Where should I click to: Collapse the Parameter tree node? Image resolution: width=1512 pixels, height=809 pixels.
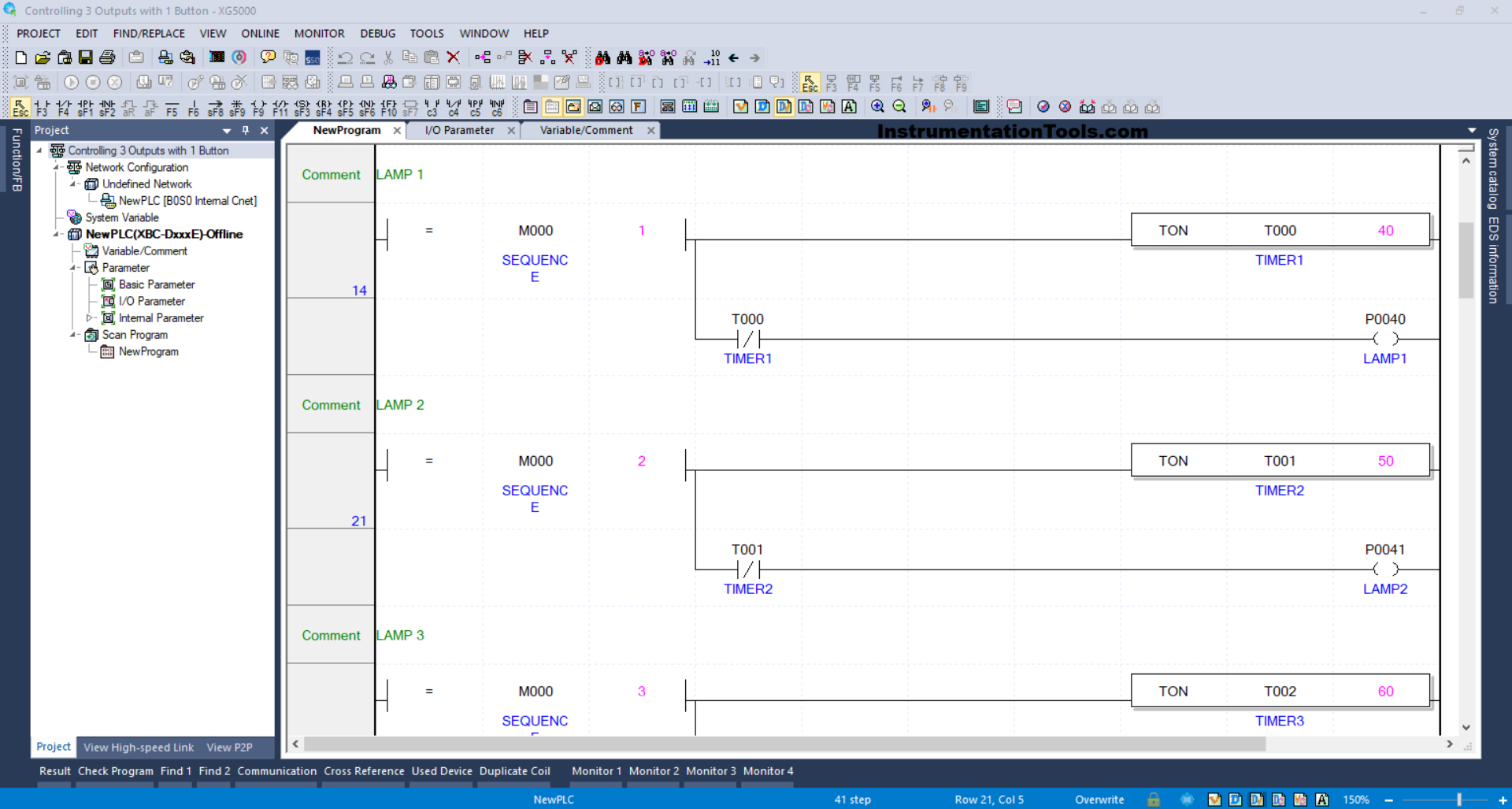[x=73, y=268]
